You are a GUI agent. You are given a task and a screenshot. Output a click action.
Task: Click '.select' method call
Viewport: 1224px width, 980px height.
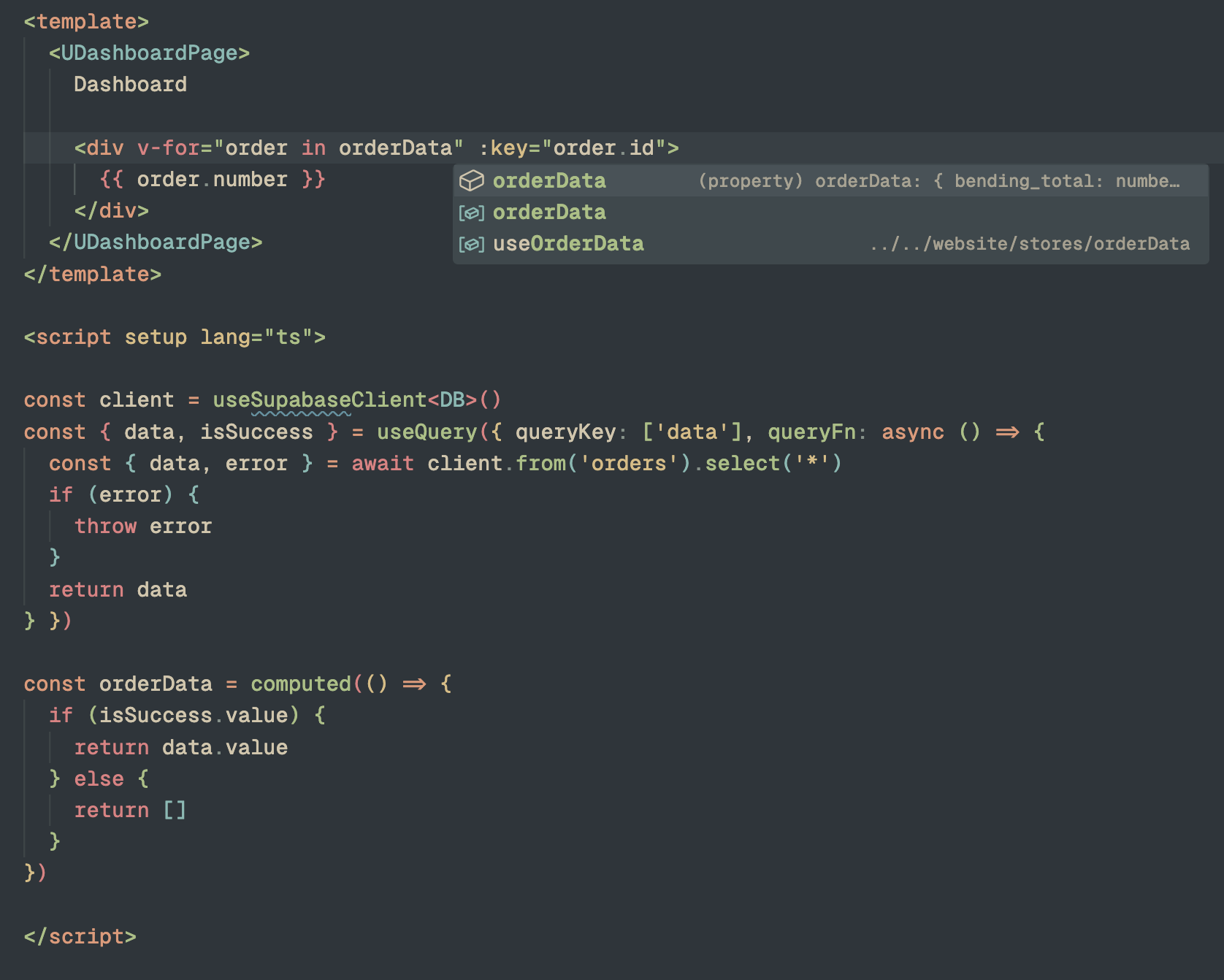pos(737,464)
